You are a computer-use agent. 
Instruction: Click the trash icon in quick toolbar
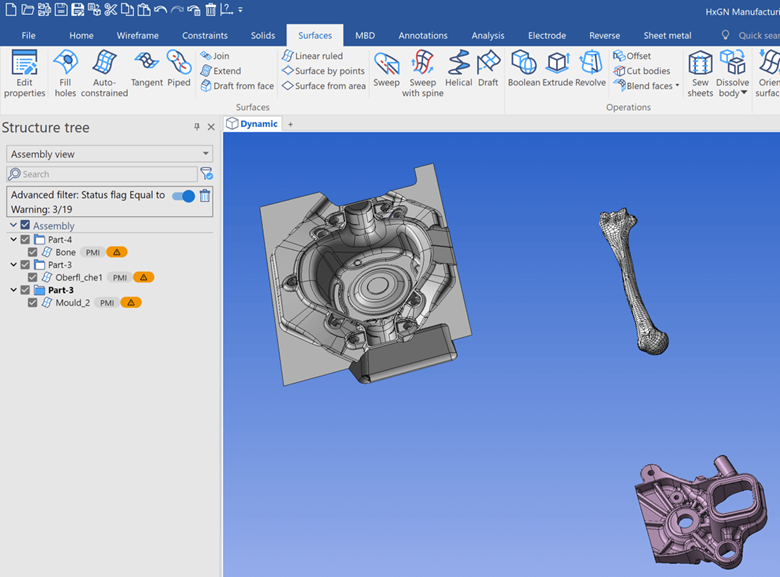click(x=210, y=9)
